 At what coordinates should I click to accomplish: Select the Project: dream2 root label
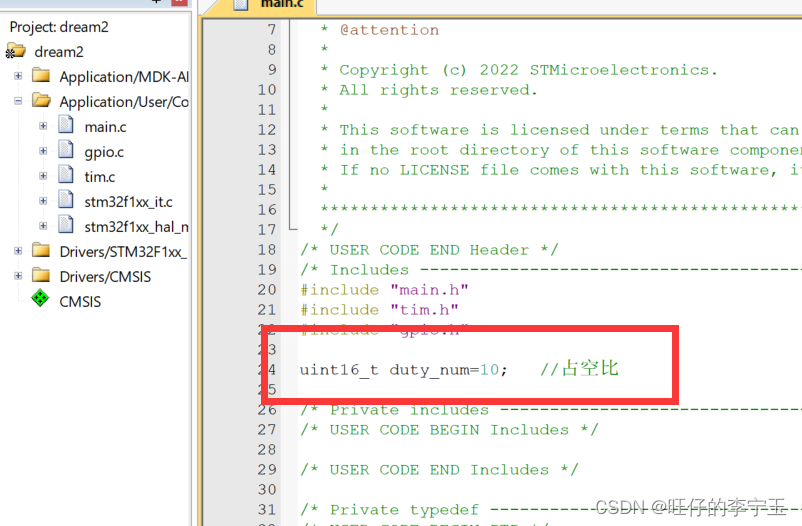click(59, 27)
